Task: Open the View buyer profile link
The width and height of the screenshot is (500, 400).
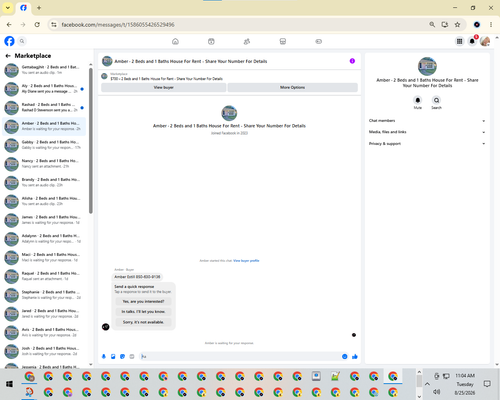Action: 246,261
